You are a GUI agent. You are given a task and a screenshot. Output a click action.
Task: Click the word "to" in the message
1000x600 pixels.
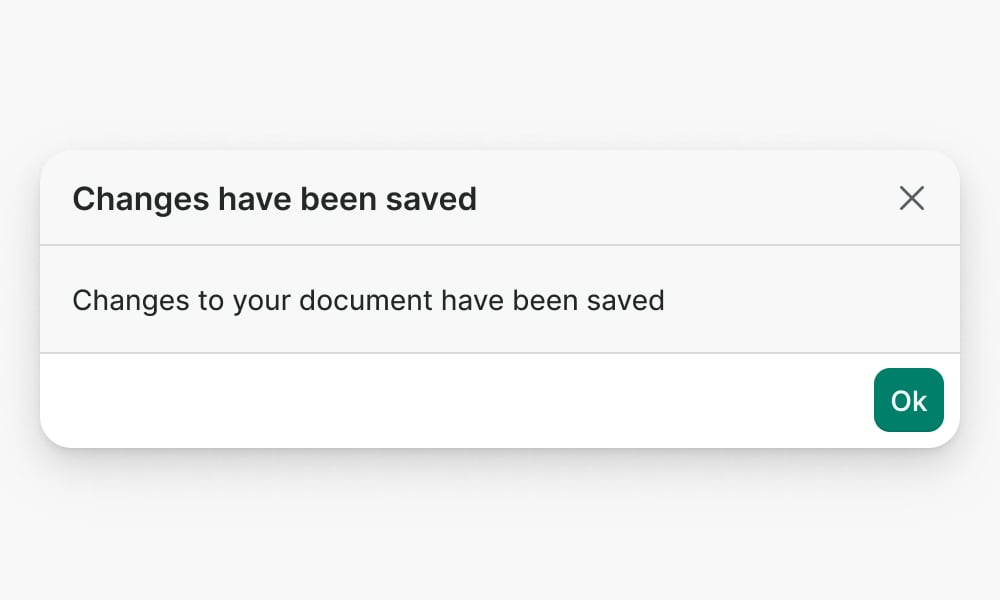tap(210, 300)
